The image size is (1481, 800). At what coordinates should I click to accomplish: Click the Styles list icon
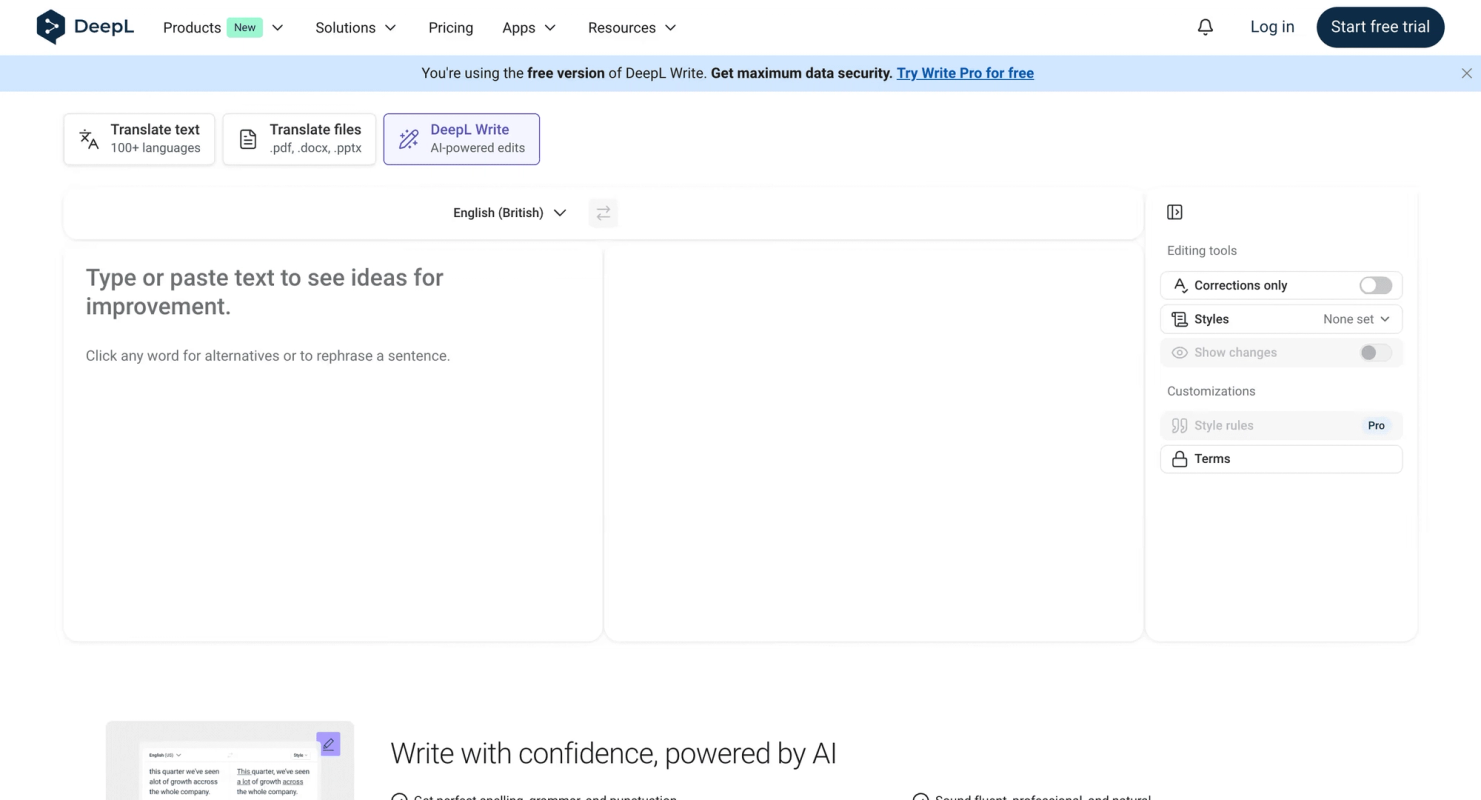tap(1180, 319)
